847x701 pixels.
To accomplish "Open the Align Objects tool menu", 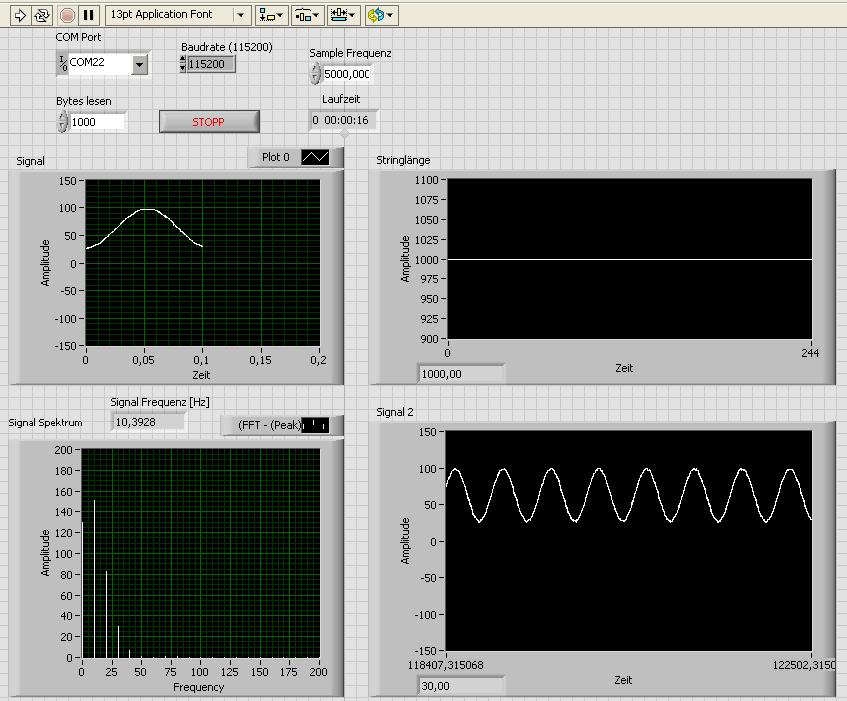I will coord(271,15).
